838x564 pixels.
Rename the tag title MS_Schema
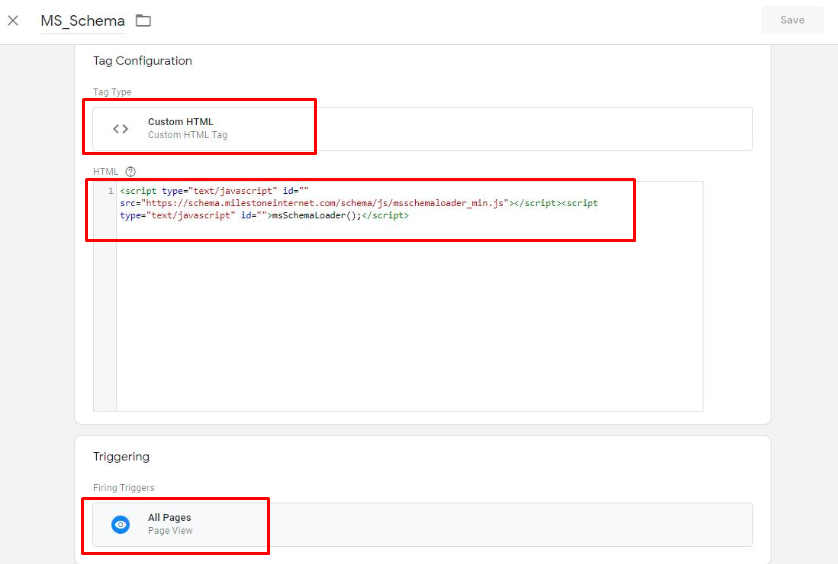pyautogui.click(x=83, y=21)
